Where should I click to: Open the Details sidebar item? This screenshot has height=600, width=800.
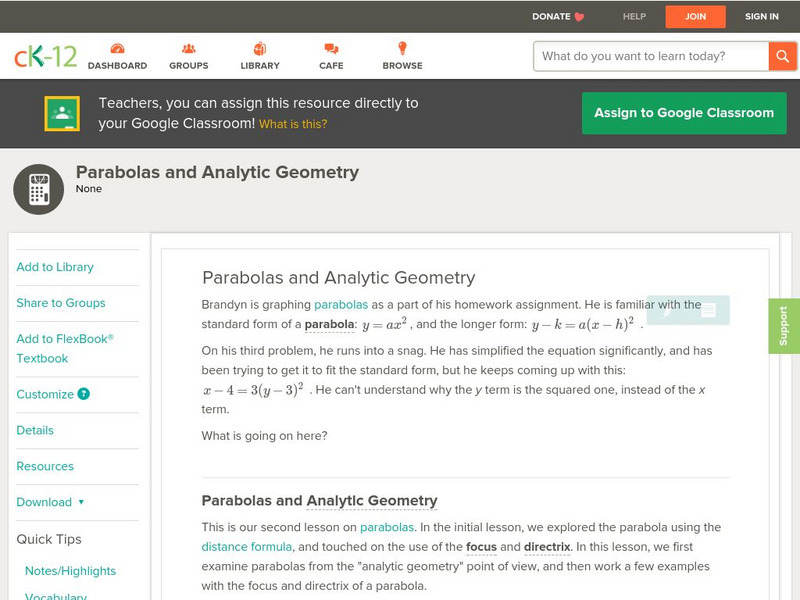(35, 430)
